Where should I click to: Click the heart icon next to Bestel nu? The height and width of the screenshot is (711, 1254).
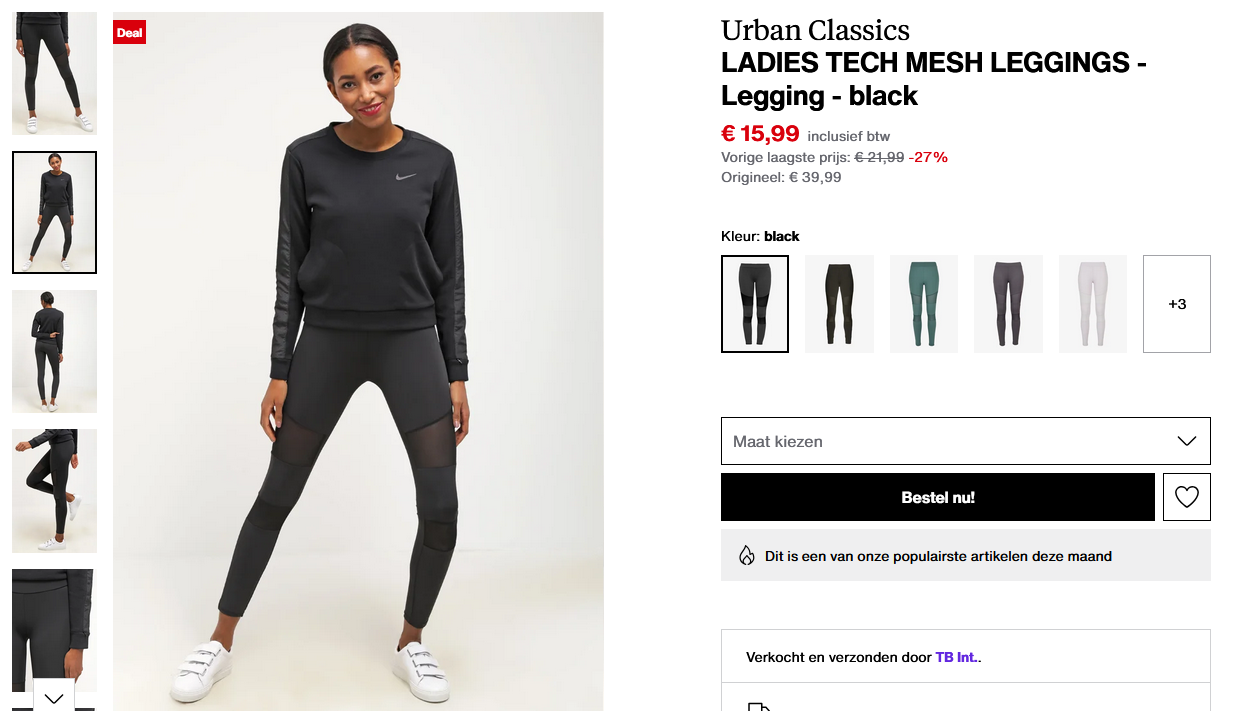click(x=1186, y=496)
